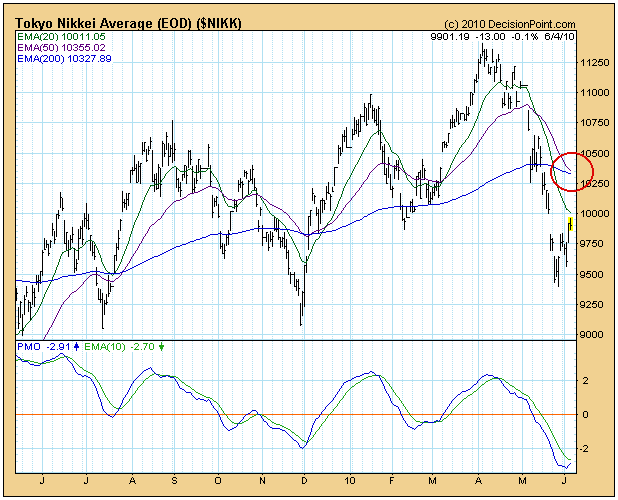Click the price change value -13.00
Image resolution: width=618 pixels, height=500 pixels.
[x=490, y=37]
